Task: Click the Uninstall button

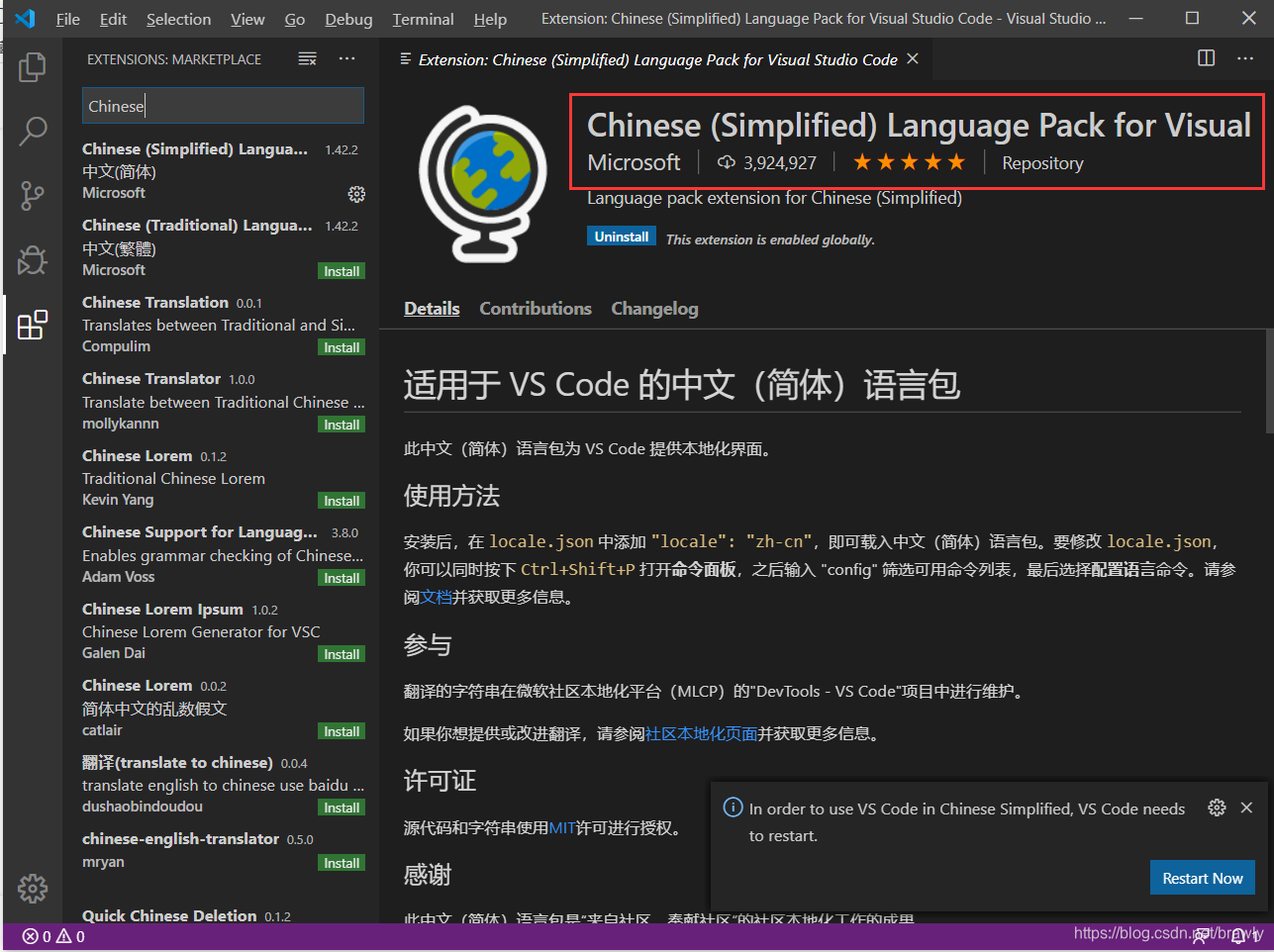Action: 622,237
